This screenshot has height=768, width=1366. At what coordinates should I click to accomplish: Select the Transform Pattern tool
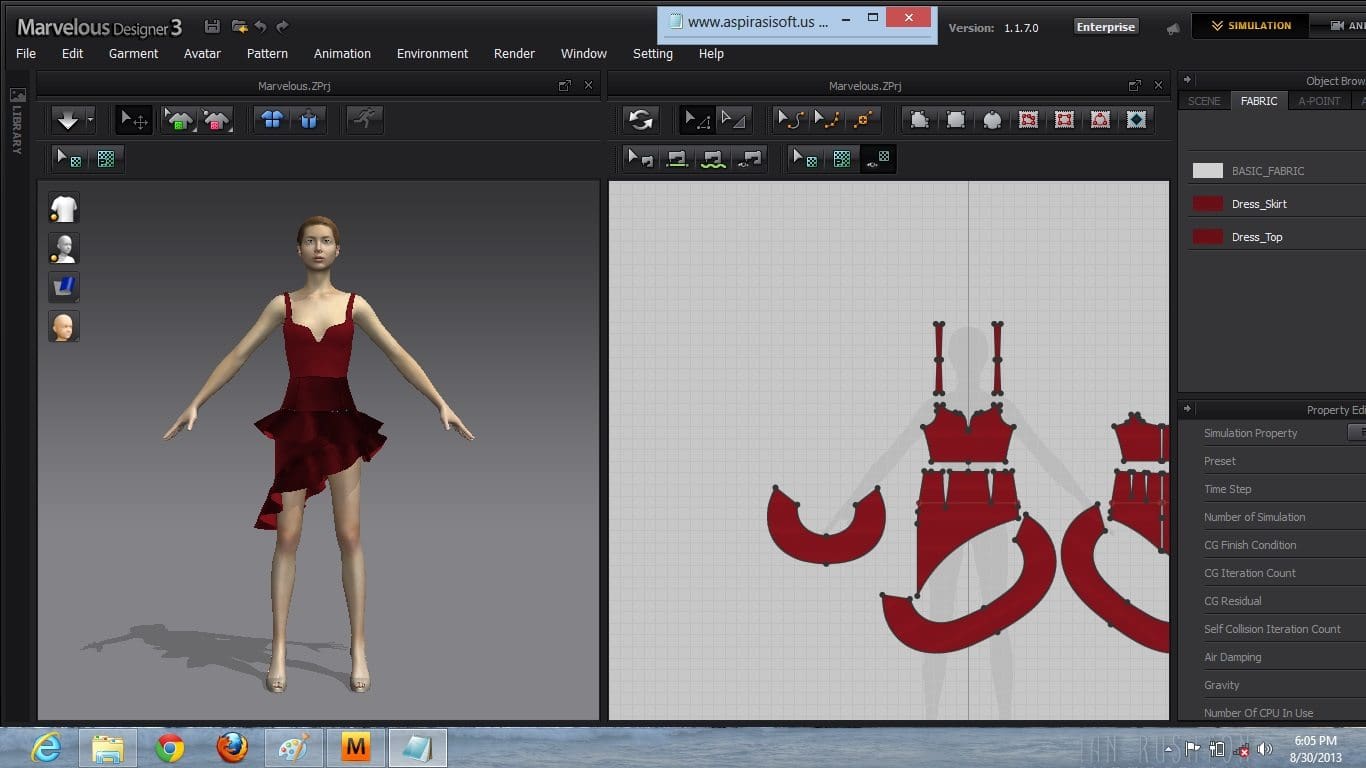coord(734,120)
